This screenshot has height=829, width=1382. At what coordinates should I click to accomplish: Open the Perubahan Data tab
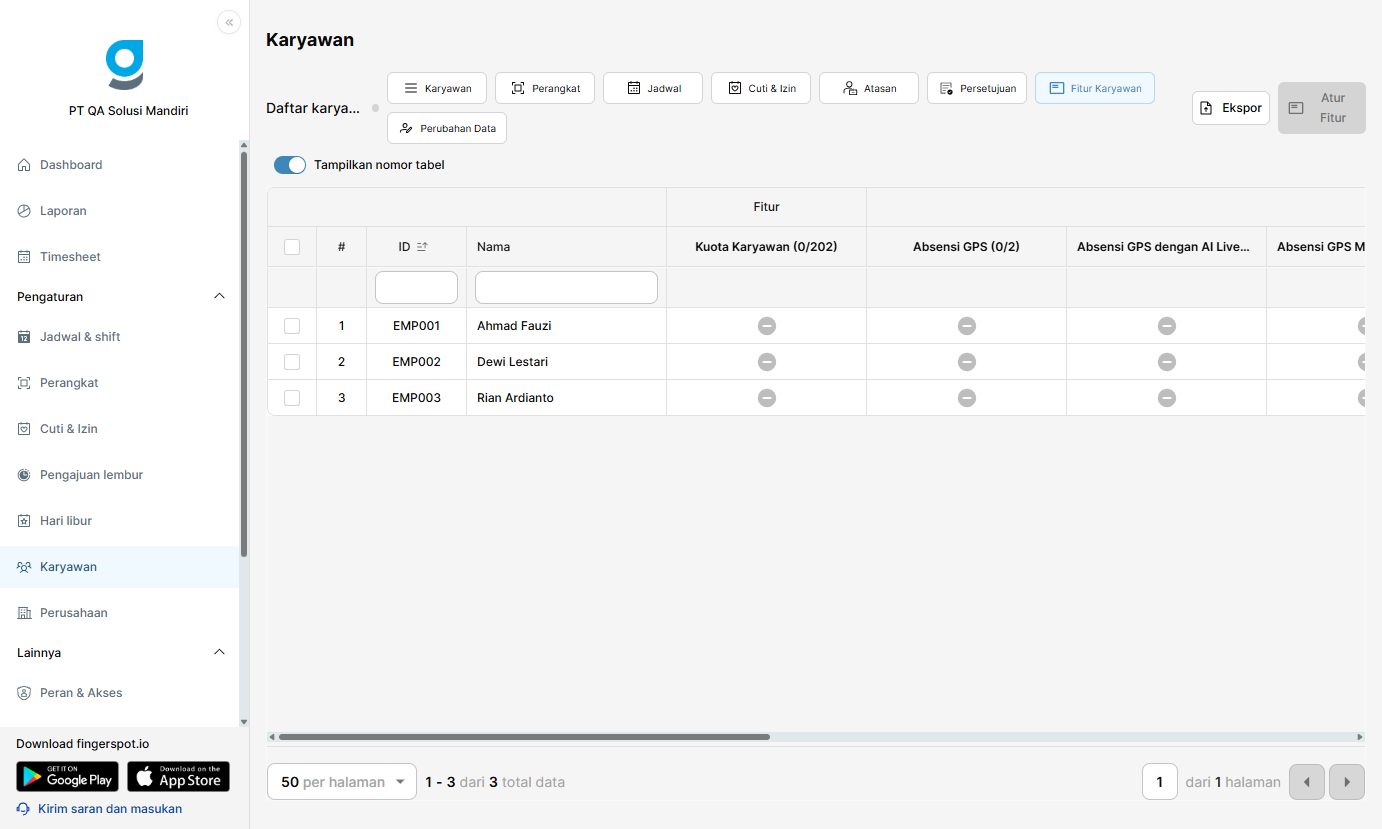pos(447,128)
